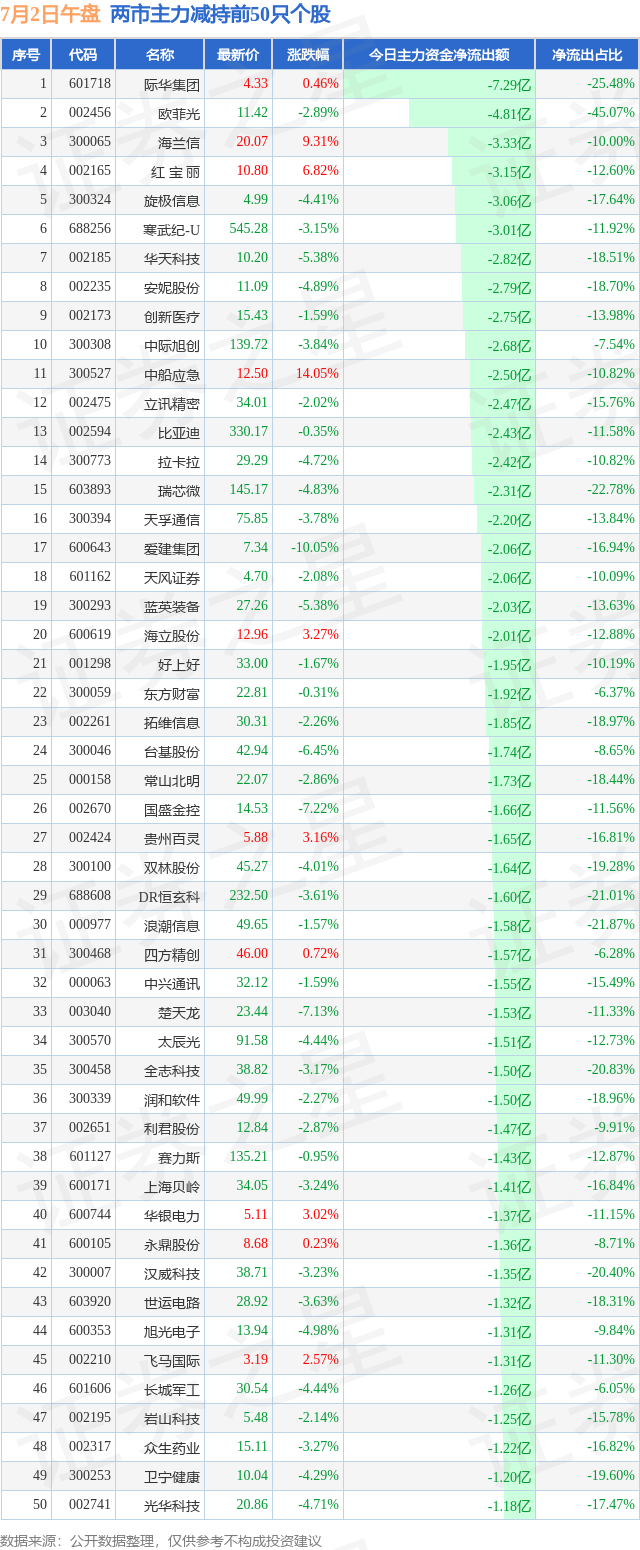Click stock name 贵州百灵

(172, 839)
